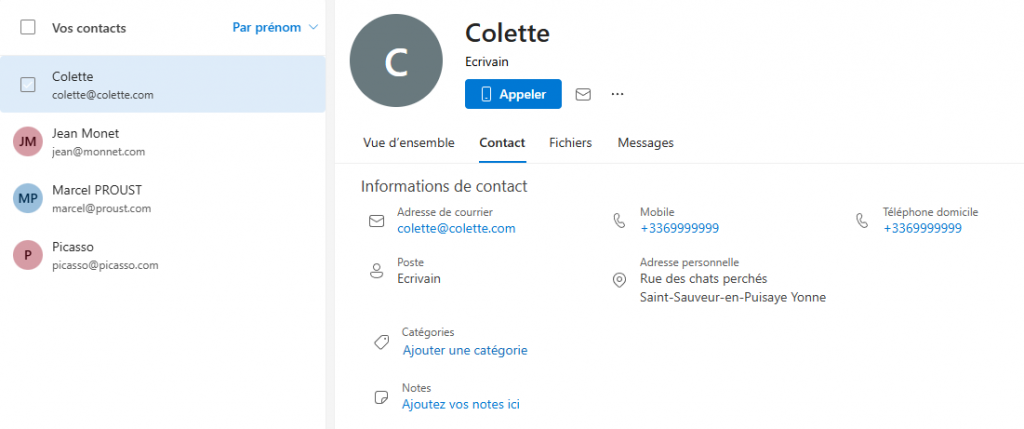The width and height of the screenshot is (1024, 429).
Task: Open the Fichiers tab
Action: (x=570, y=143)
